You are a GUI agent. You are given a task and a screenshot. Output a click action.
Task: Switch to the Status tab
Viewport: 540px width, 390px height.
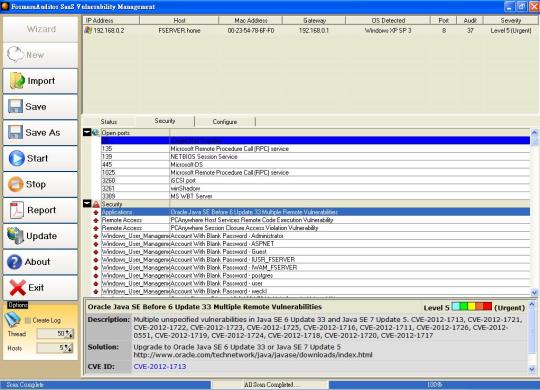point(109,122)
